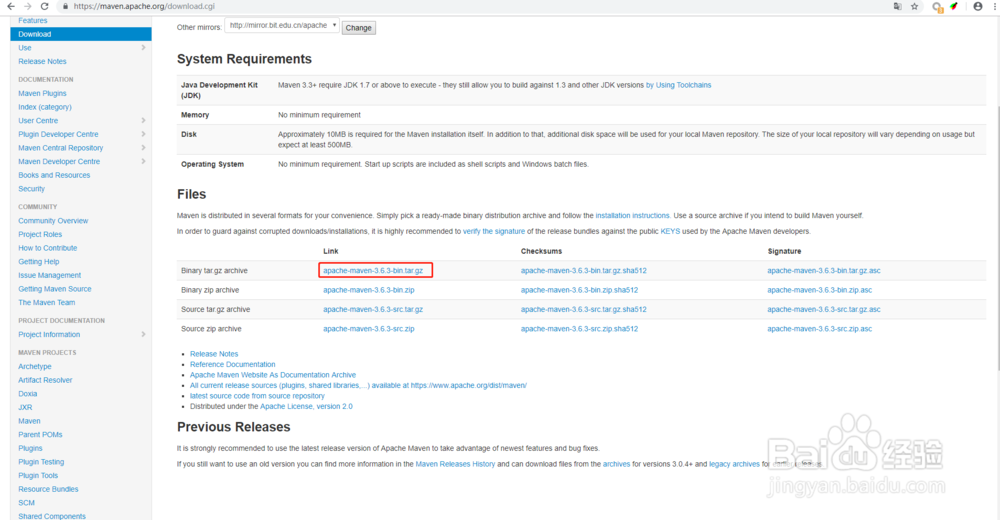Click the Change mirror button

[358, 28]
